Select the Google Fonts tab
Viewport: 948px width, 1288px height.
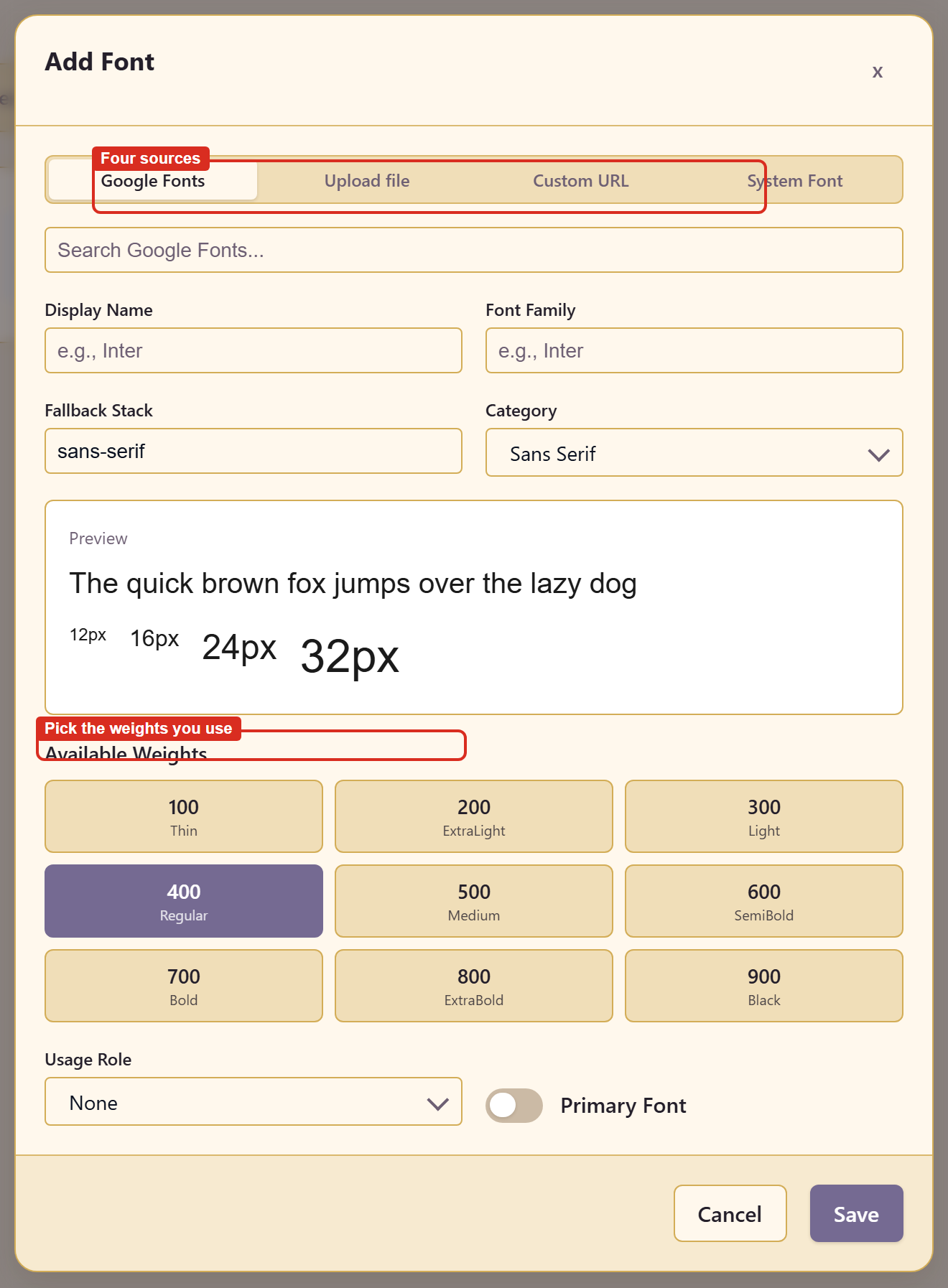tap(153, 180)
